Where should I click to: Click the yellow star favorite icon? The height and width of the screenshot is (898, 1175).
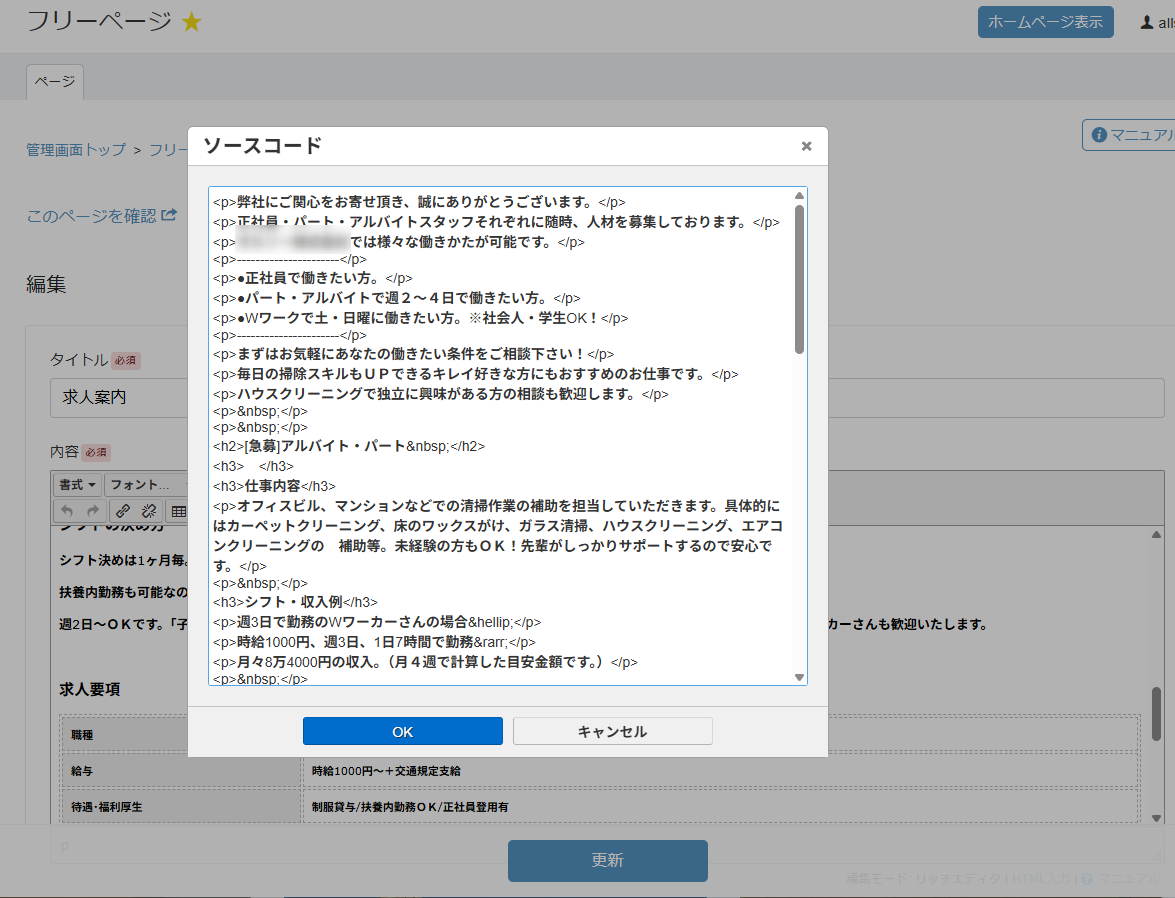pos(191,22)
